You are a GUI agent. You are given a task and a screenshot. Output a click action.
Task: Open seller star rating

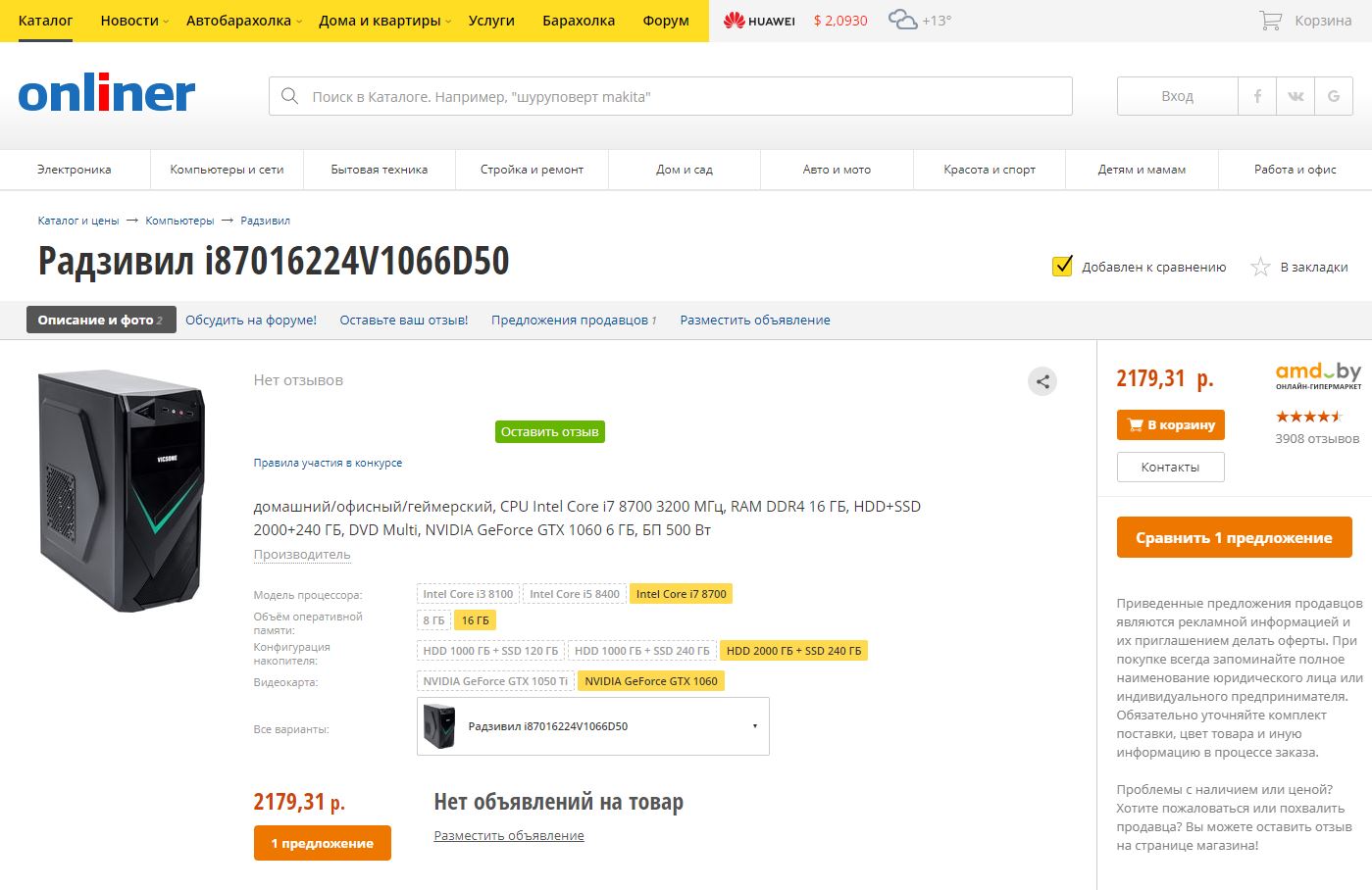[x=1308, y=417]
